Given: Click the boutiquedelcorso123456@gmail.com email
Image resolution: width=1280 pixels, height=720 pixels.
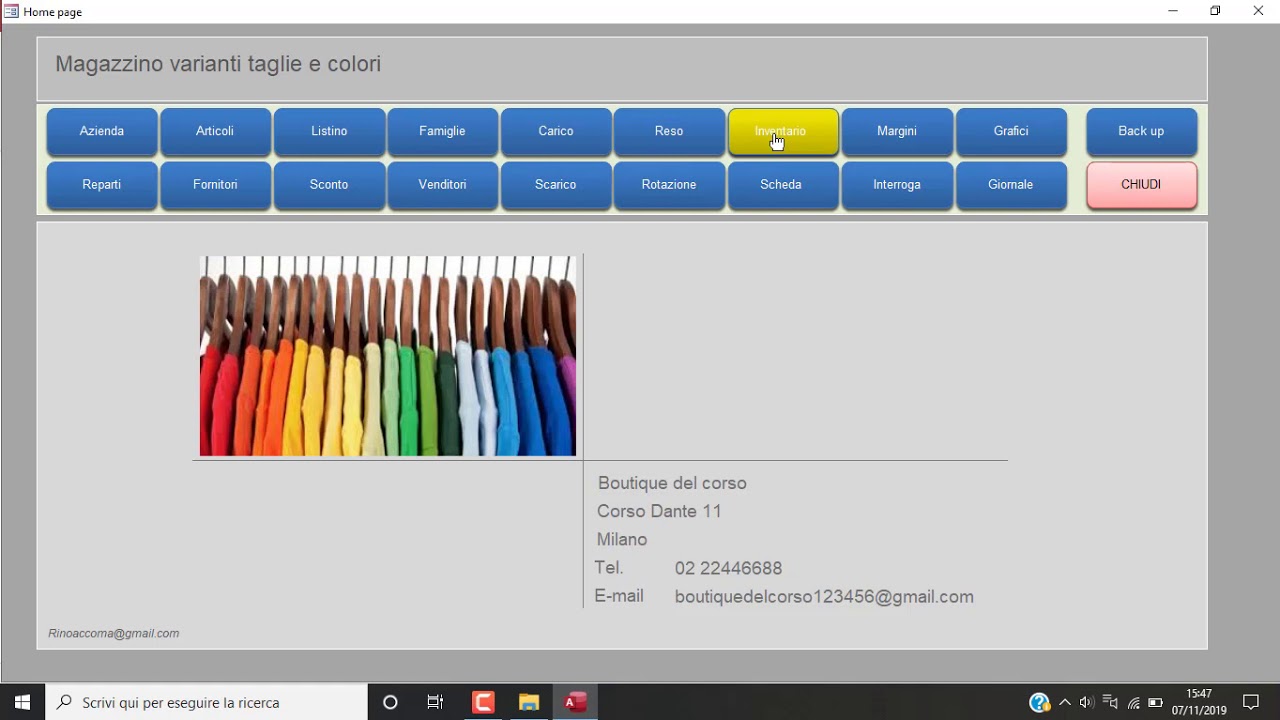Looking at the screenshot, I should (824, 597).
